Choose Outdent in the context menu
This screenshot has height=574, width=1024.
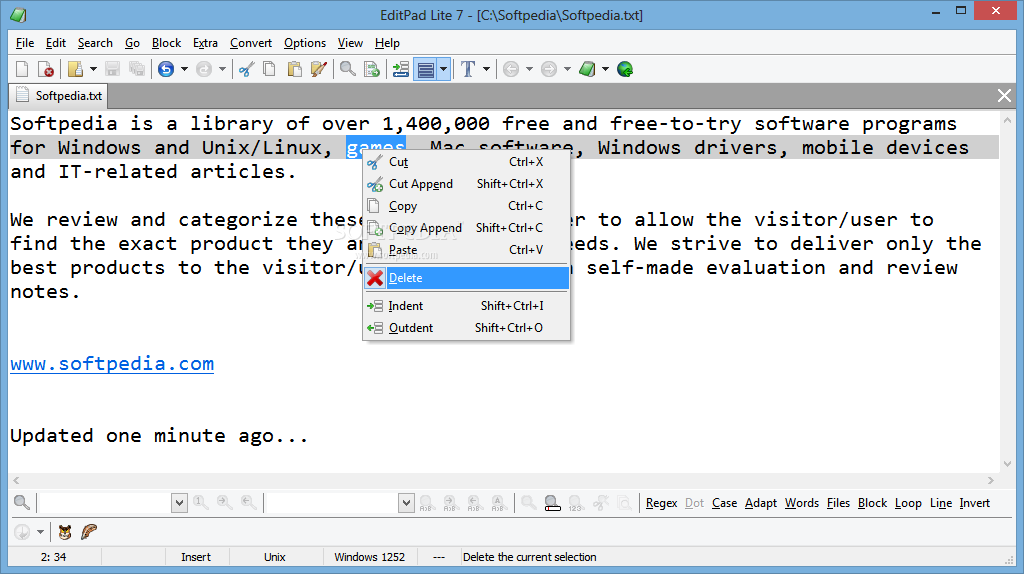tap(466, 328)
